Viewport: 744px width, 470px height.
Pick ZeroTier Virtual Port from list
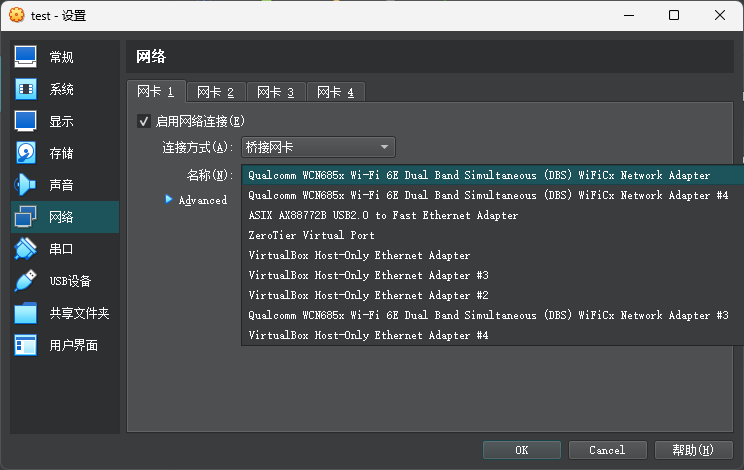coord(311,235)
